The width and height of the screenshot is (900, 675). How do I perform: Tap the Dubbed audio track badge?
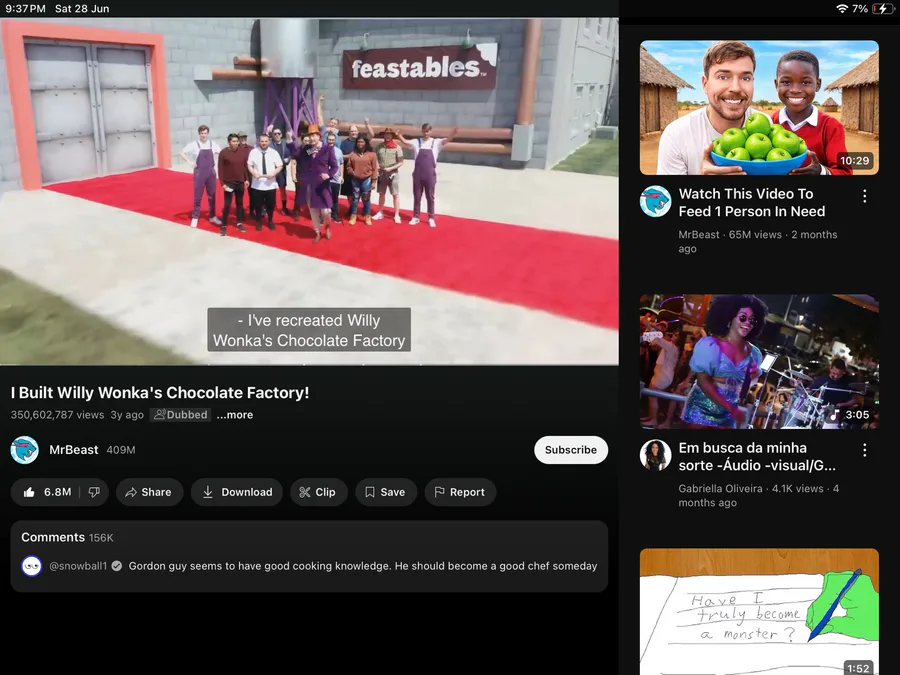click(x=180, y=414)
